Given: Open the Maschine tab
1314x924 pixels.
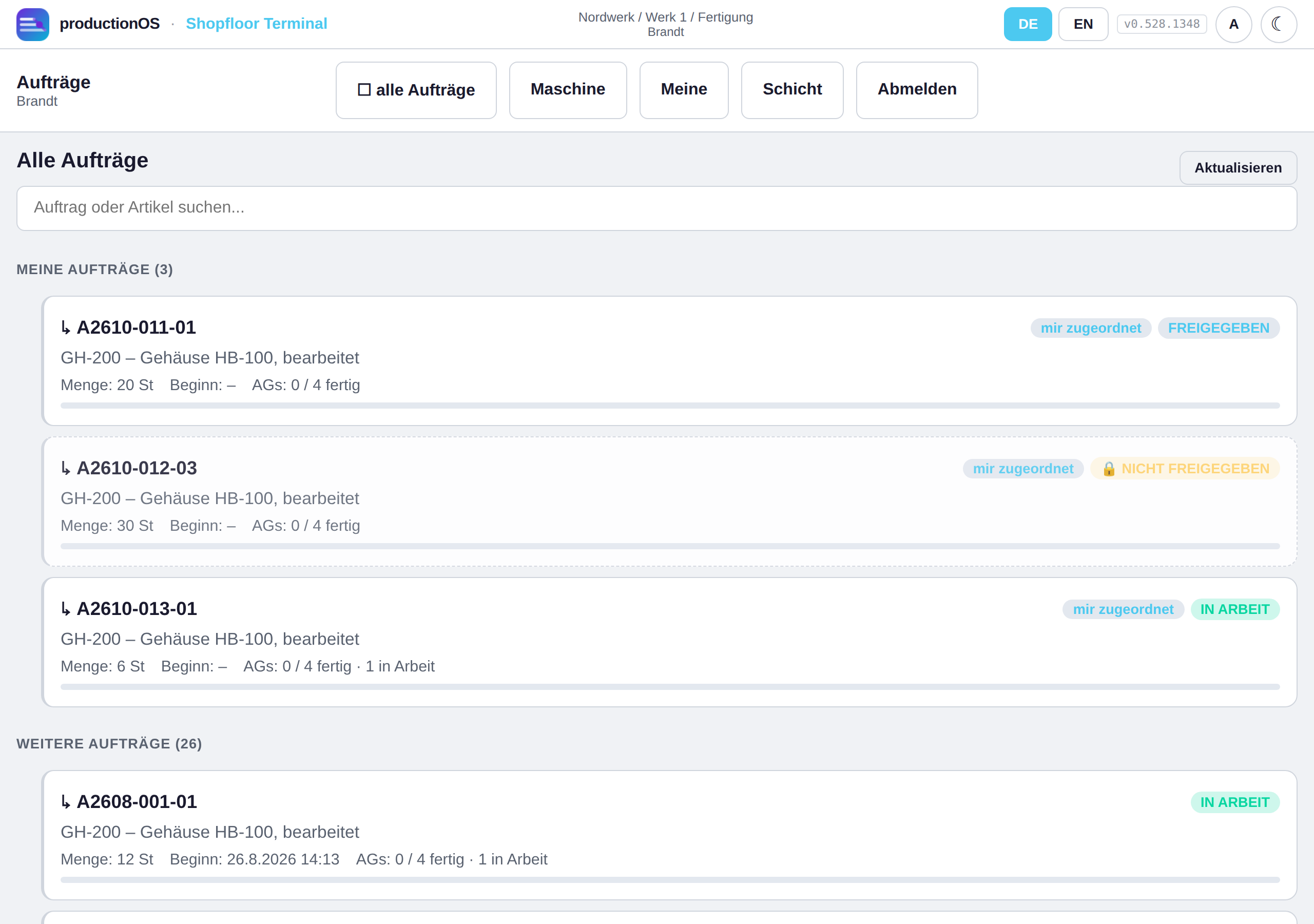Looking at the screenshot, I should tap(568, 90).
